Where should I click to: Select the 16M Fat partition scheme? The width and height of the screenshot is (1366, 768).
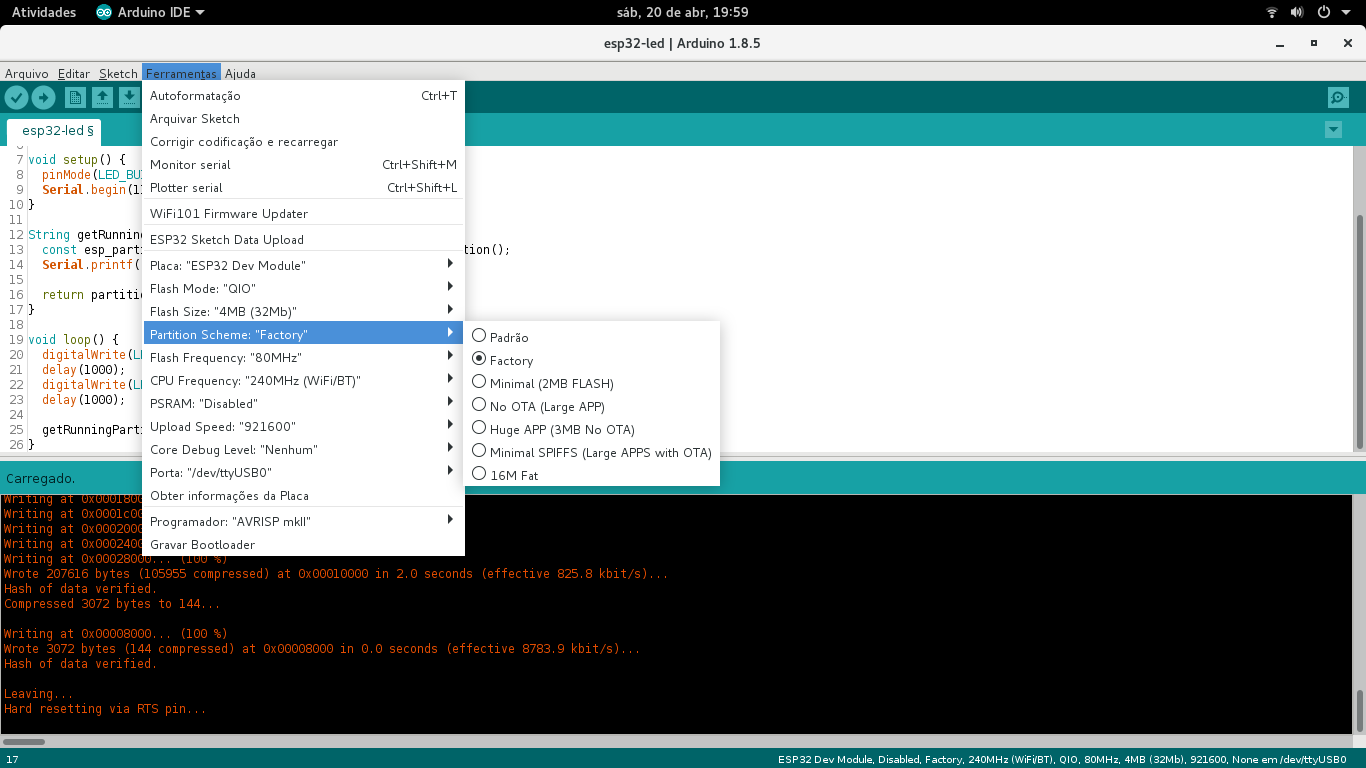point(592,476)
